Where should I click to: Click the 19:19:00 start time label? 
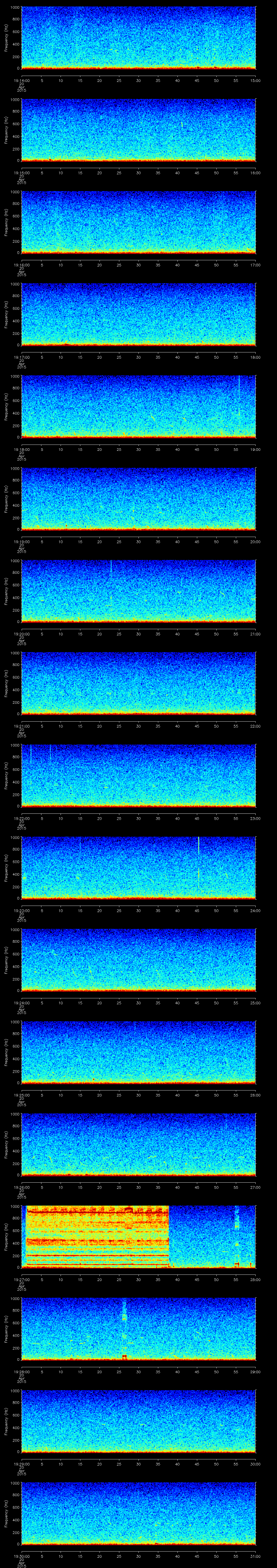click(x=21, y=542)
